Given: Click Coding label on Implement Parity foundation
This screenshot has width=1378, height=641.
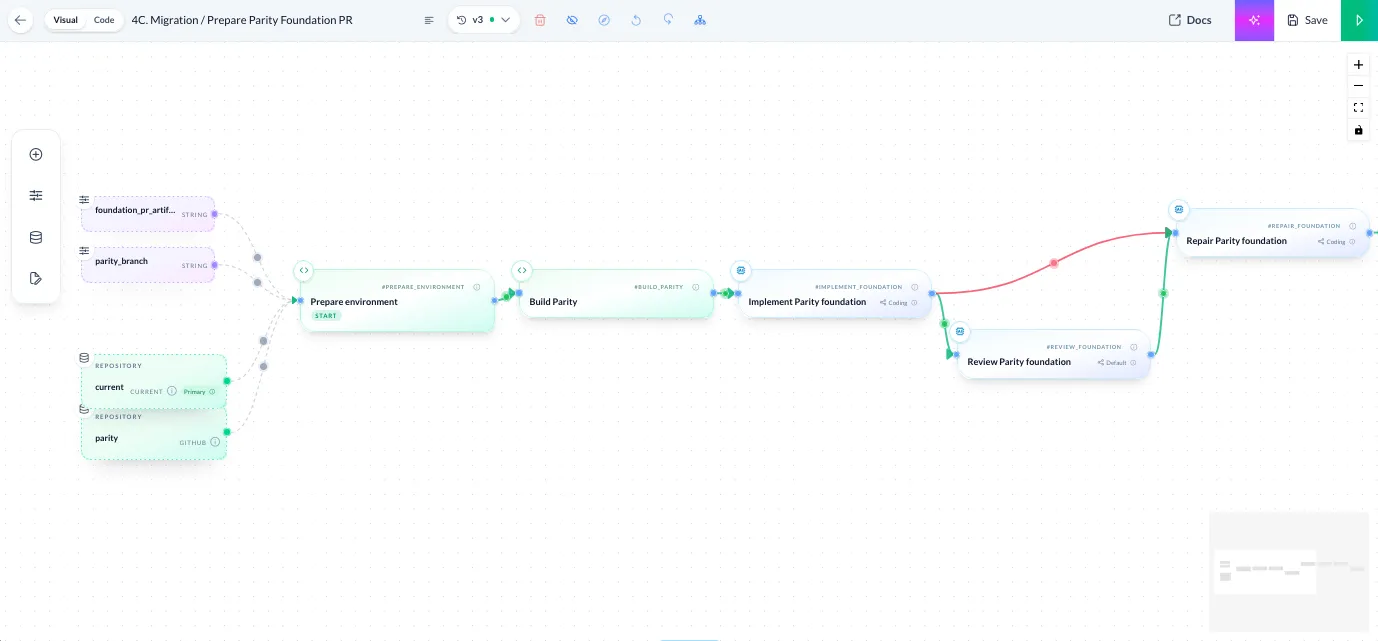Looking at the screenshot, I should point(897,303).
